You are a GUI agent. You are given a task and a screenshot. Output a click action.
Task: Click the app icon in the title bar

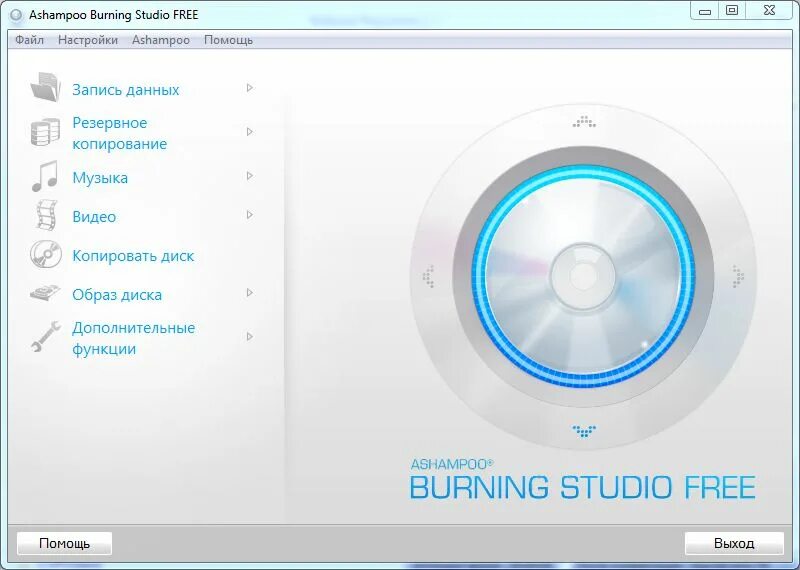point(16,15)
